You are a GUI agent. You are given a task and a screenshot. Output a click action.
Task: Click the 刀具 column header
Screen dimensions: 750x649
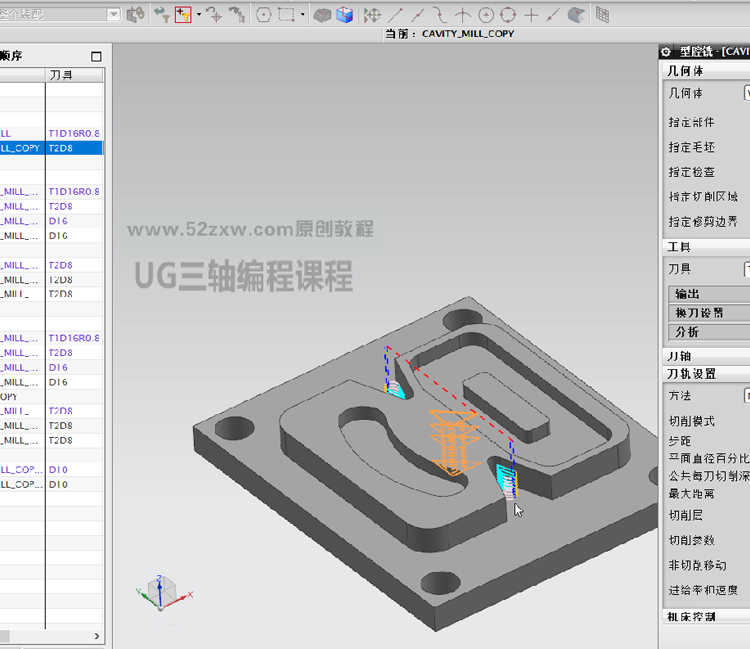[x=75, y=75]
